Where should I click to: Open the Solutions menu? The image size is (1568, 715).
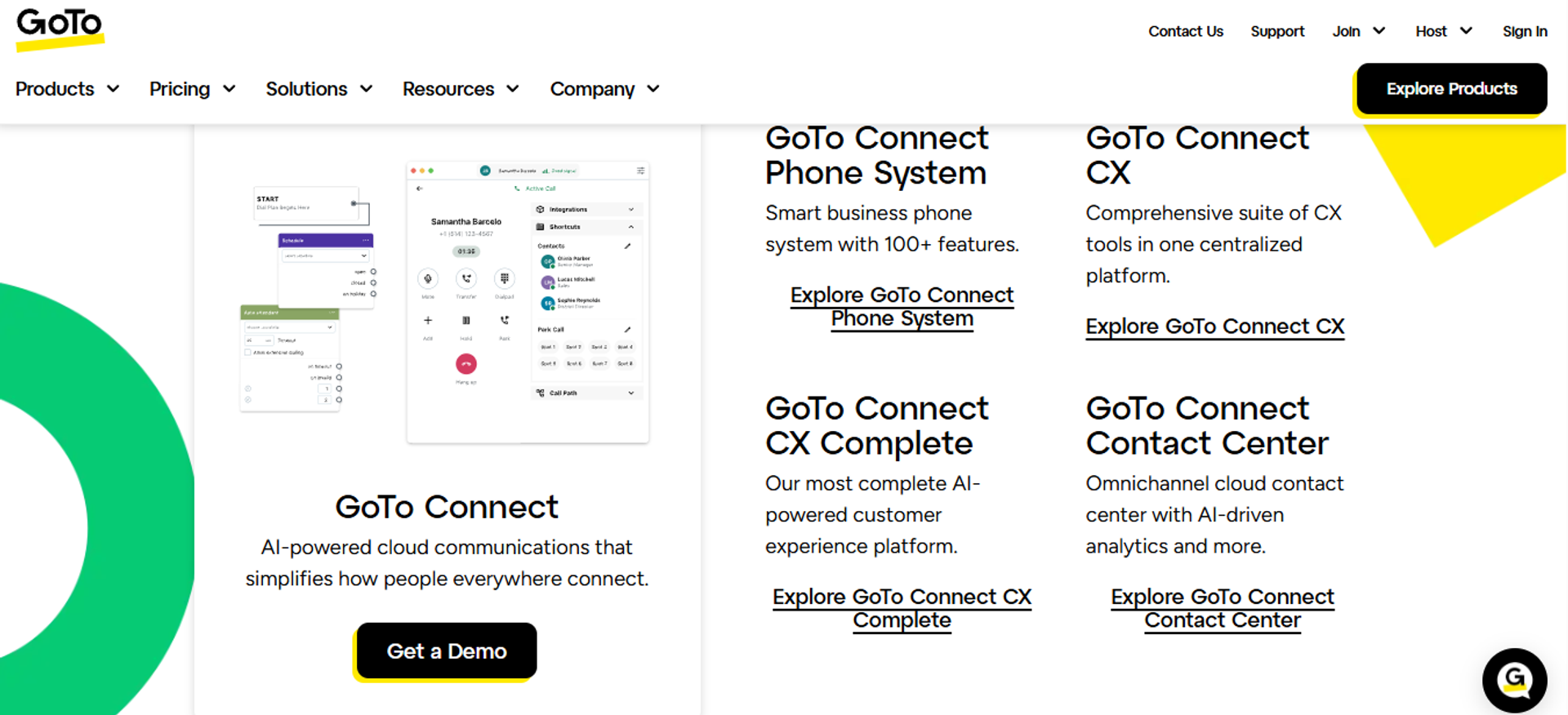[x=306, y=89]
